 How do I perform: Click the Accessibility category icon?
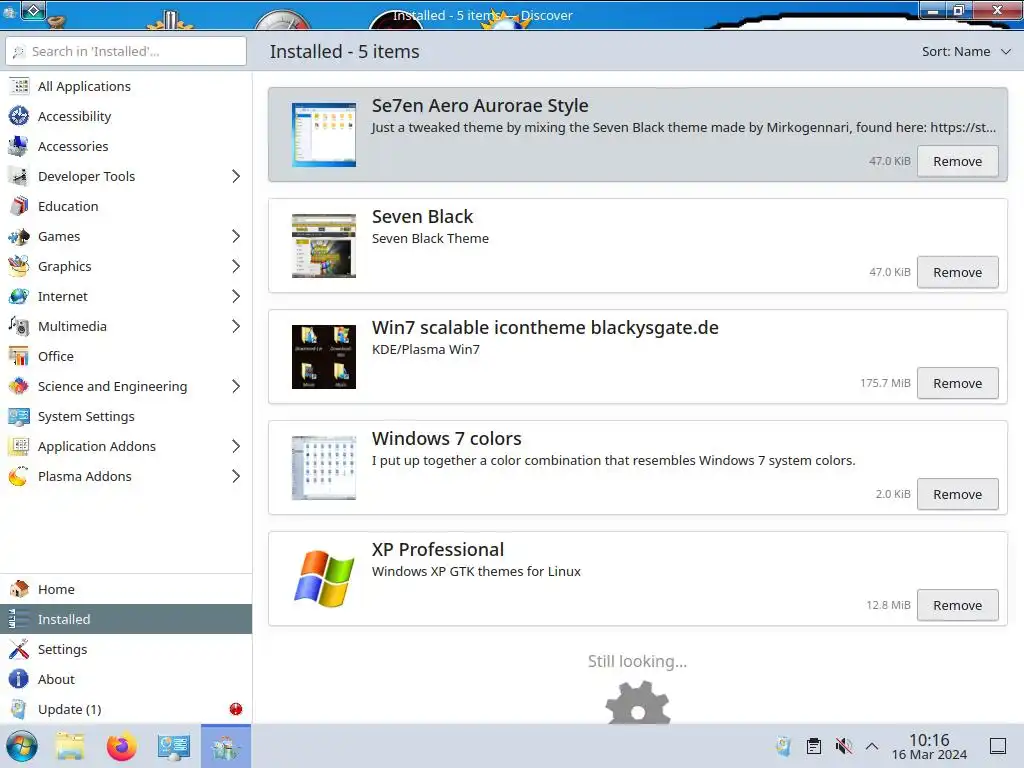(x=19, y=116)
